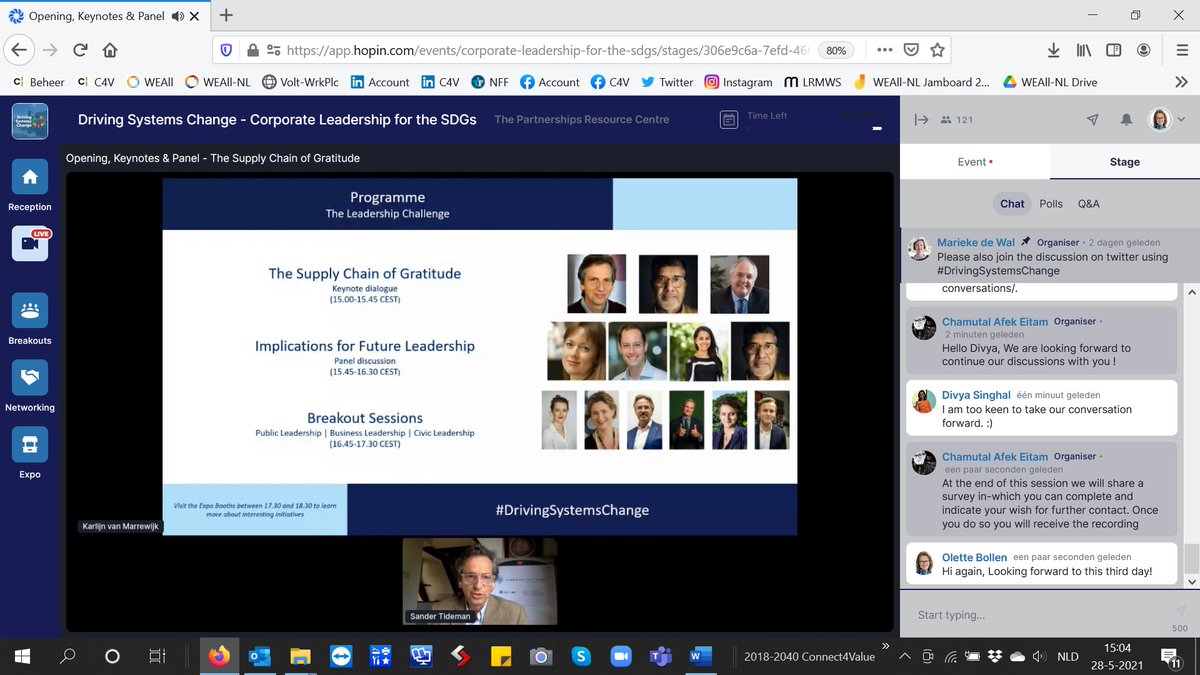Open the Firefox downloads panel

pos(1054,50)
